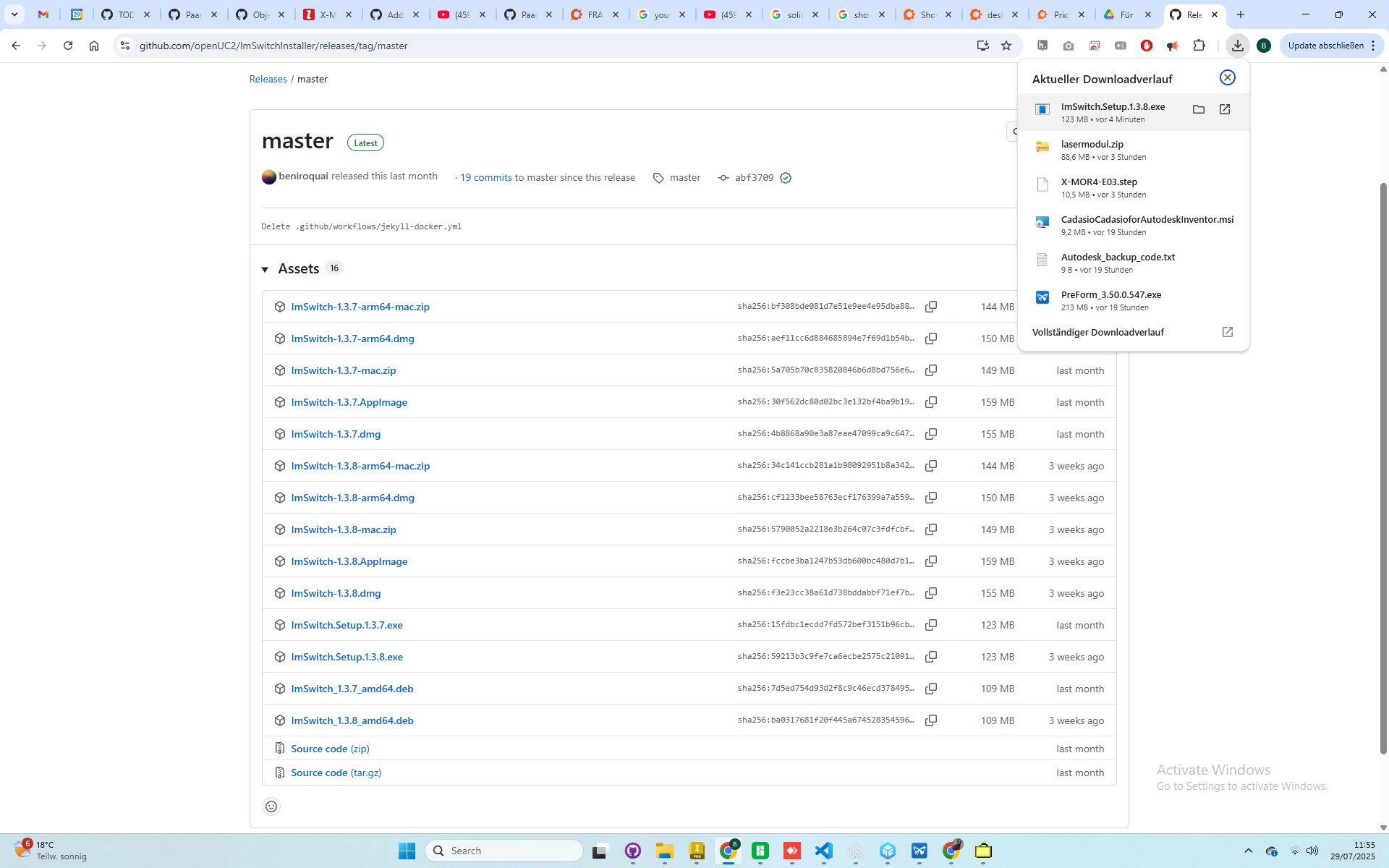Open the weather widget on taskbar
This screenshot has width=1389, height=868.
(x=52, y=851)
